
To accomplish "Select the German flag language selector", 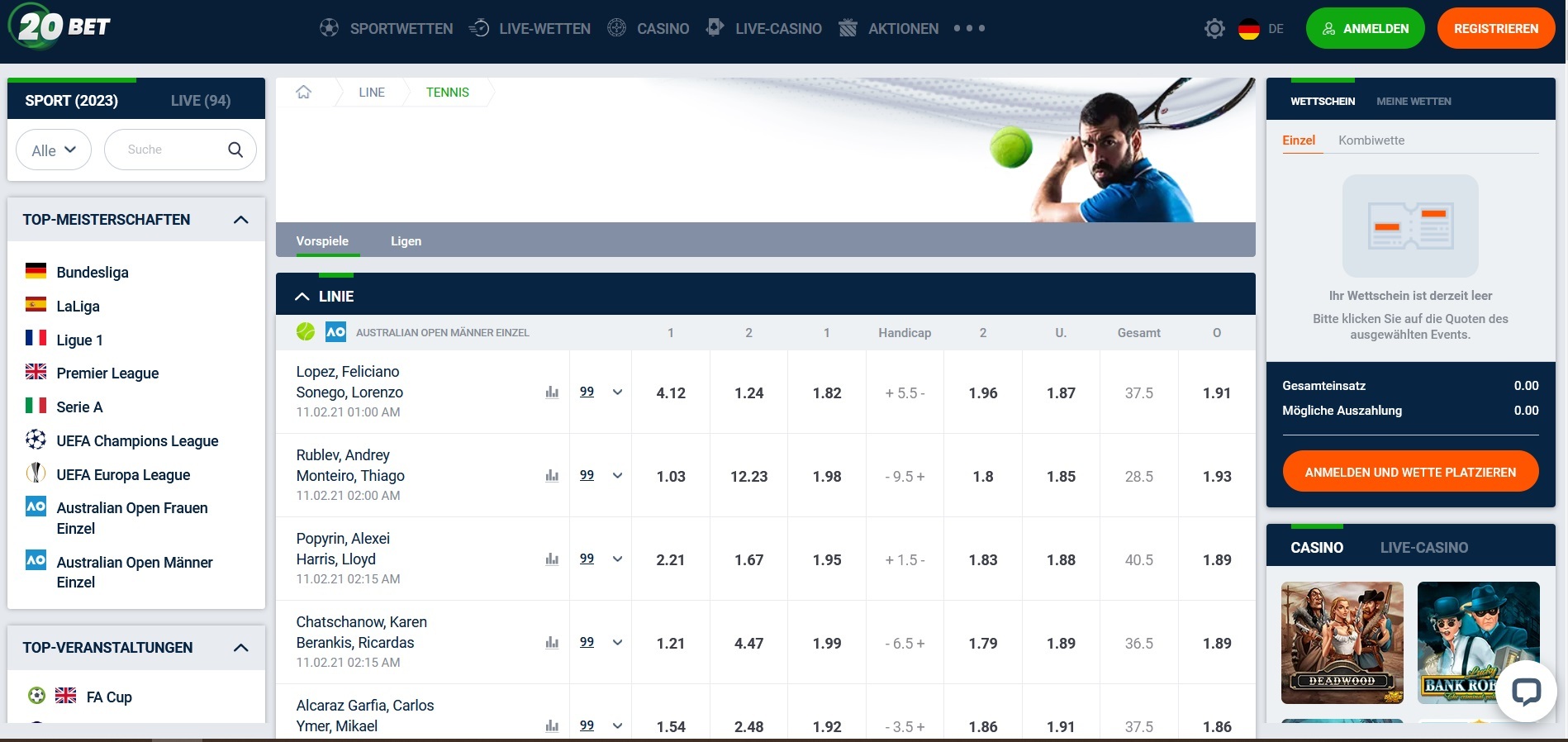I will tap(1248, 29).
